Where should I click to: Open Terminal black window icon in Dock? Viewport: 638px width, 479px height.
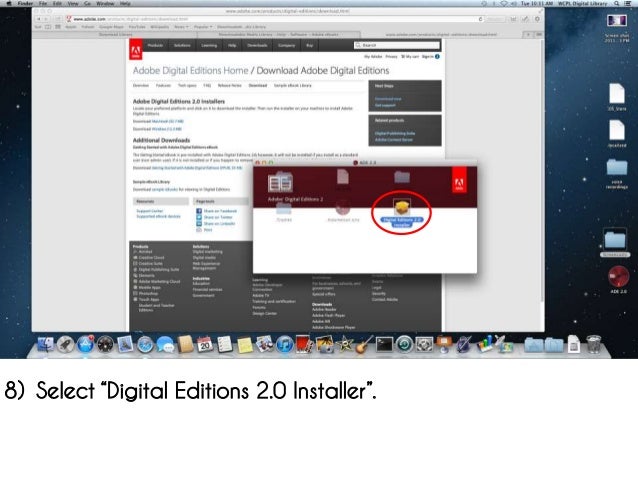pyautogui.click(x=384, y=345)
